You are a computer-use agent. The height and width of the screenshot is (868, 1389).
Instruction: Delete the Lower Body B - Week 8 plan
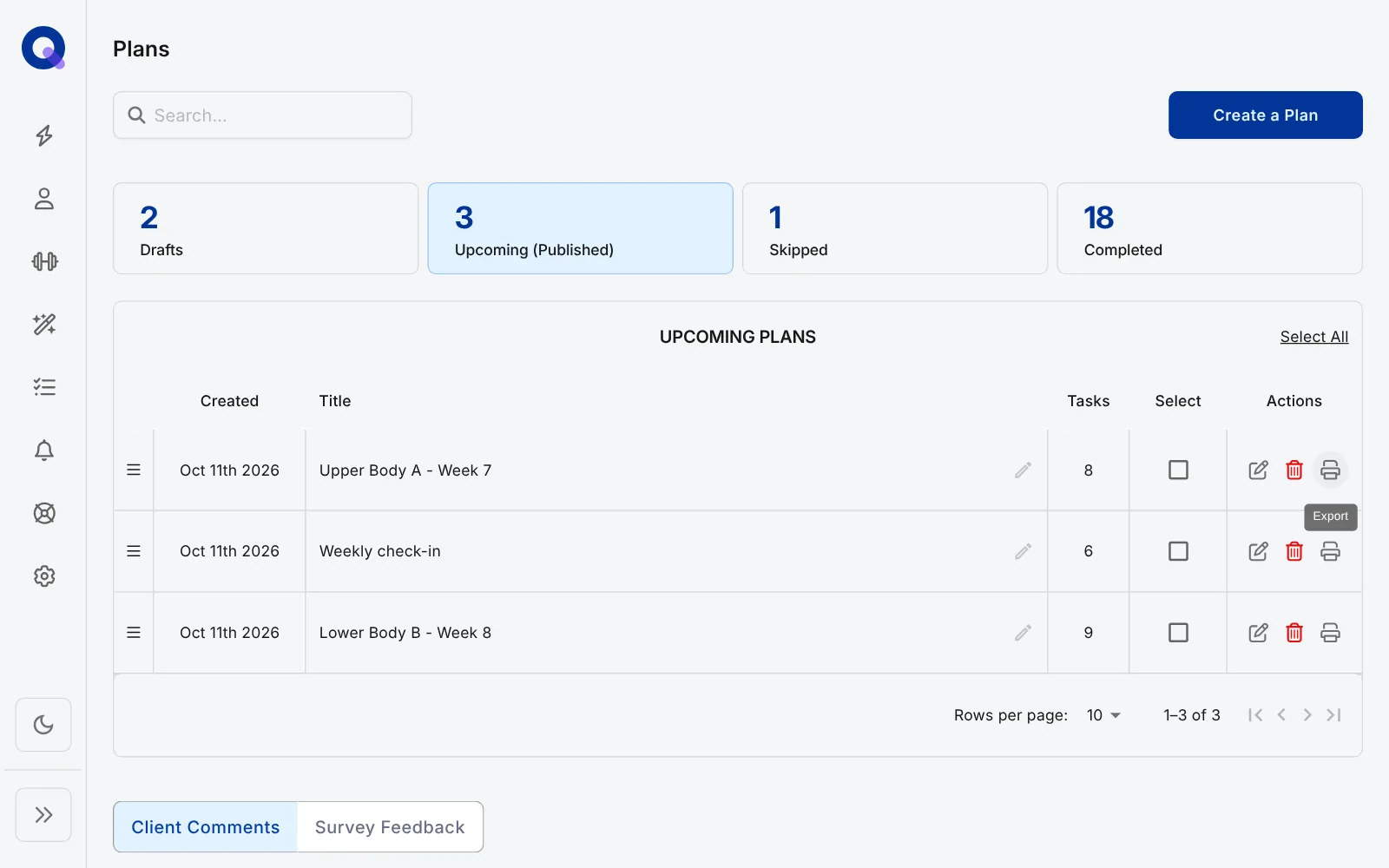1294,633
